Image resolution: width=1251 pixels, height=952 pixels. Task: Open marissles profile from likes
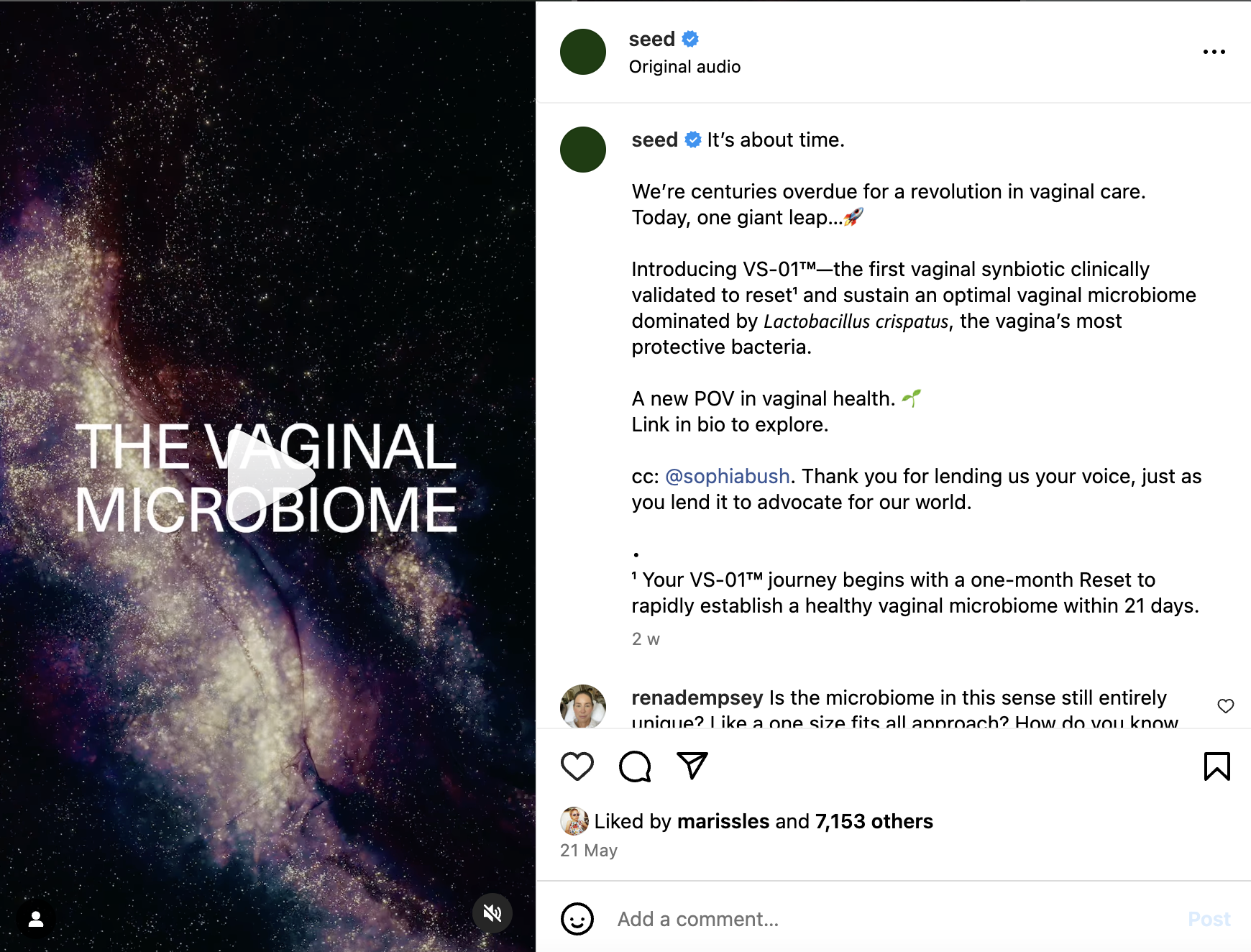click(x=723, y=822)
